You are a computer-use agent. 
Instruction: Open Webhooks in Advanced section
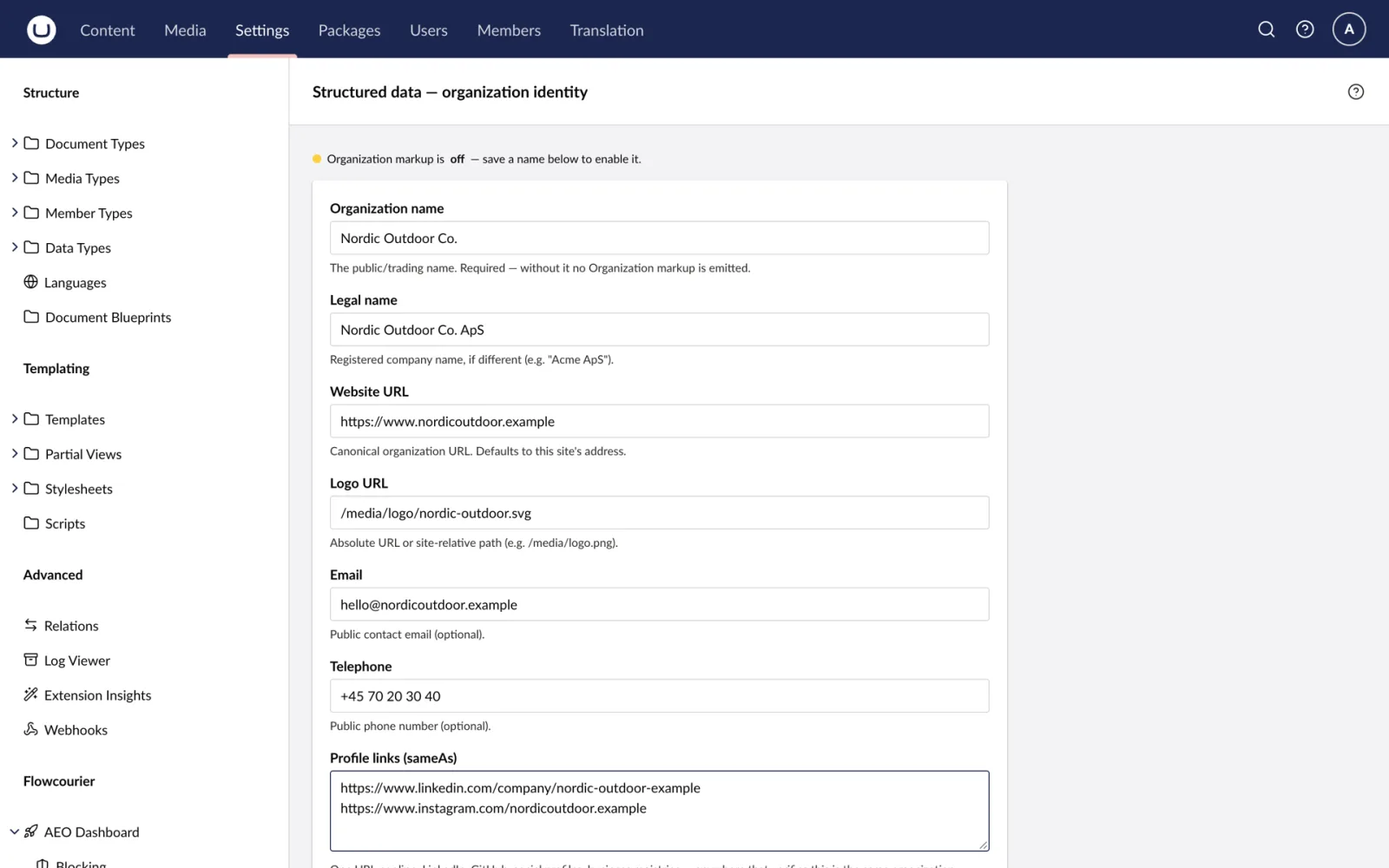[x=76, y=730]
